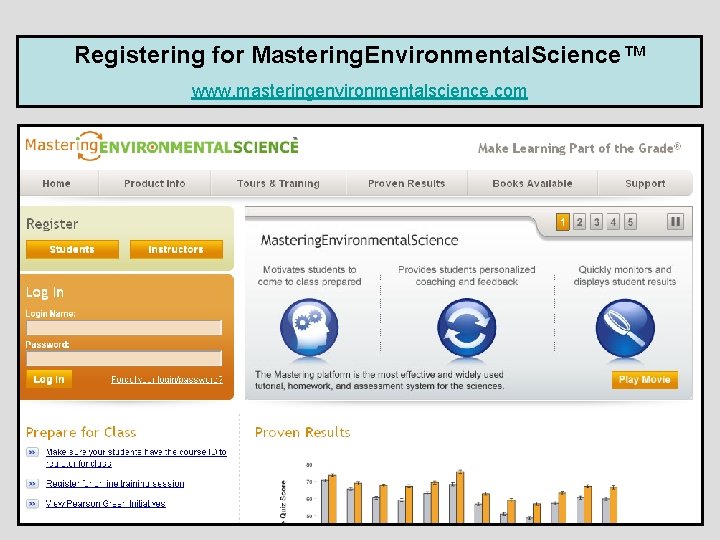Screen dimensions: 720x540
Task: Select slide 2 in the carousel
Action: [x=579, y=222]
